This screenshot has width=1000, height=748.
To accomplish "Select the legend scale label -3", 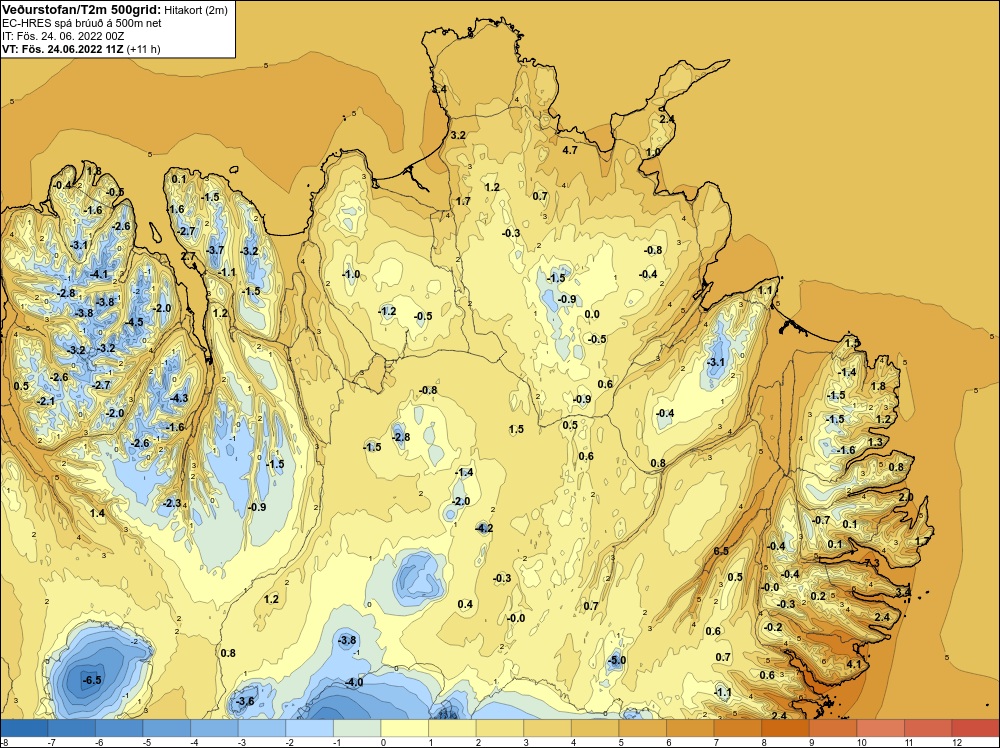I will [241, 742].
